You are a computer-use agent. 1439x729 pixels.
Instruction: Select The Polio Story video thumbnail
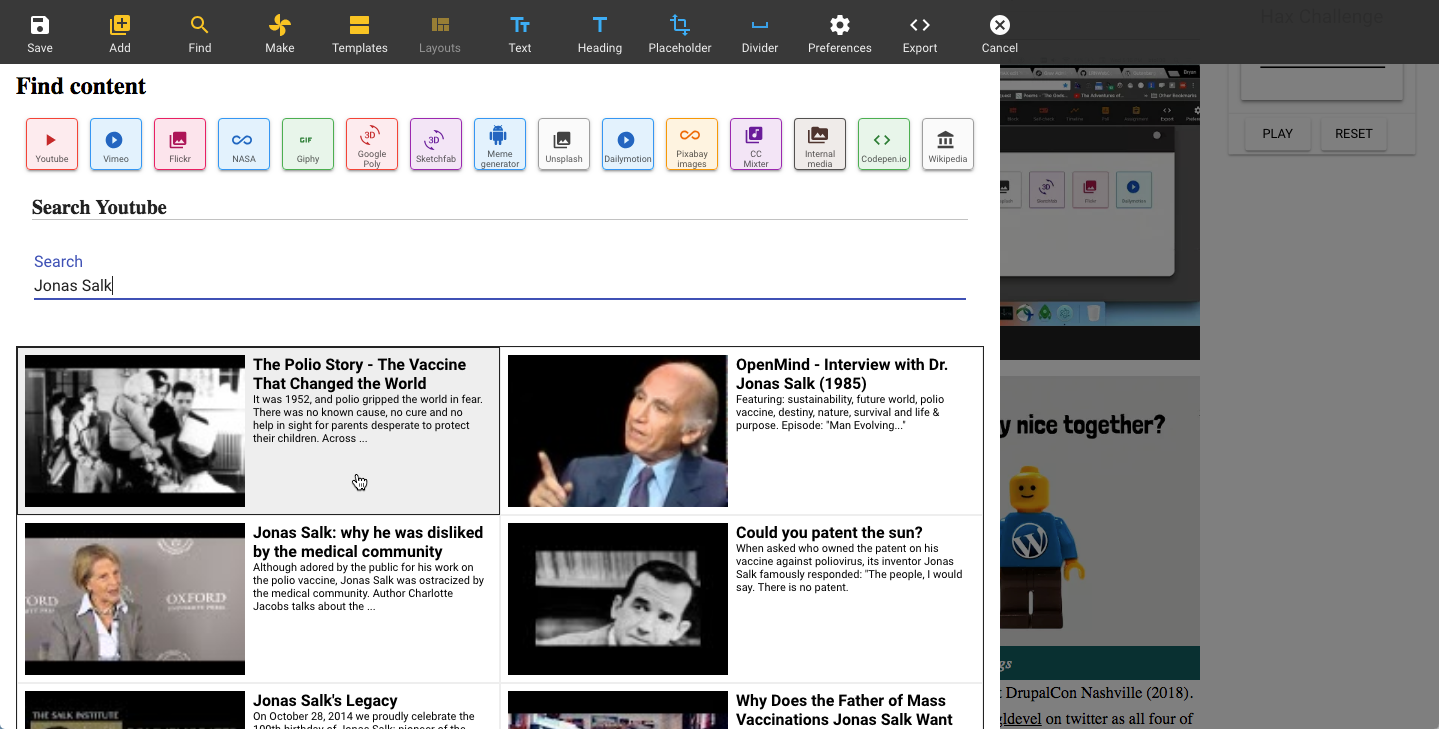[135, 431]
